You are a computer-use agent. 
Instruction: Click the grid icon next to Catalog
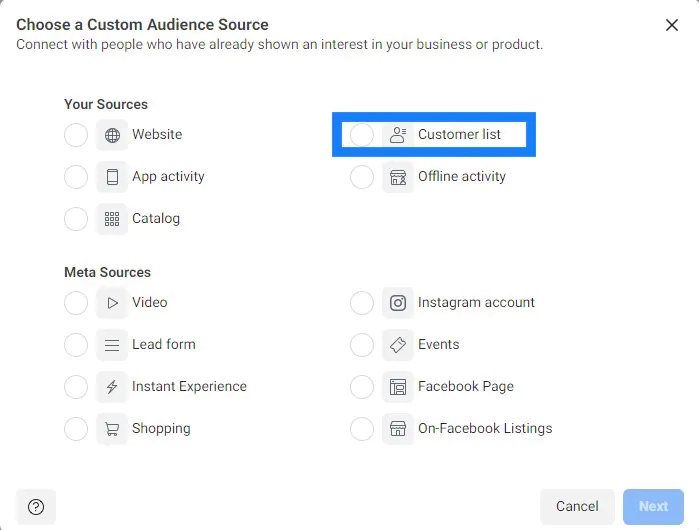pyautogui.click(x=112, y=219)
